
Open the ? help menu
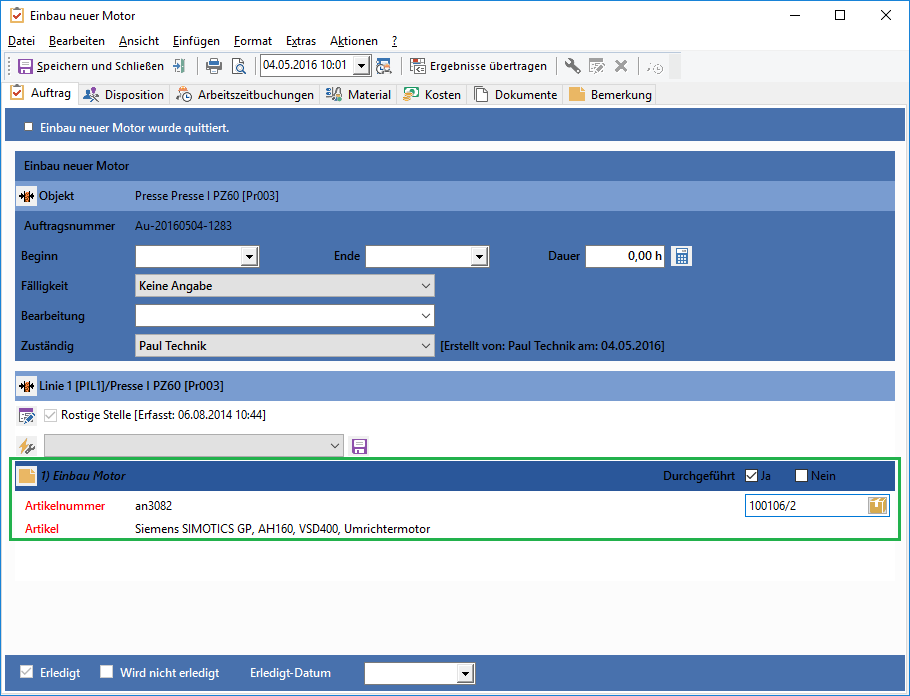[x=395, y=41]
